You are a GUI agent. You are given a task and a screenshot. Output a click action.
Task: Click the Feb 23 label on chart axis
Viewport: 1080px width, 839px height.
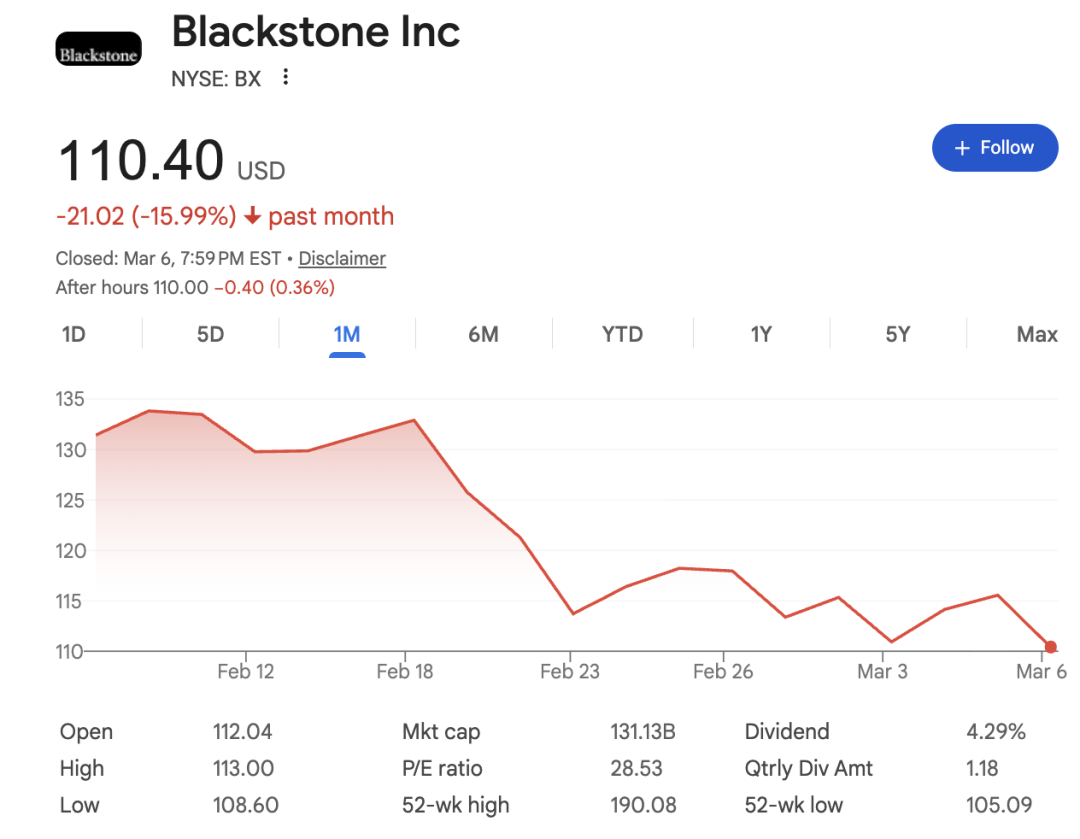(570, 671)
